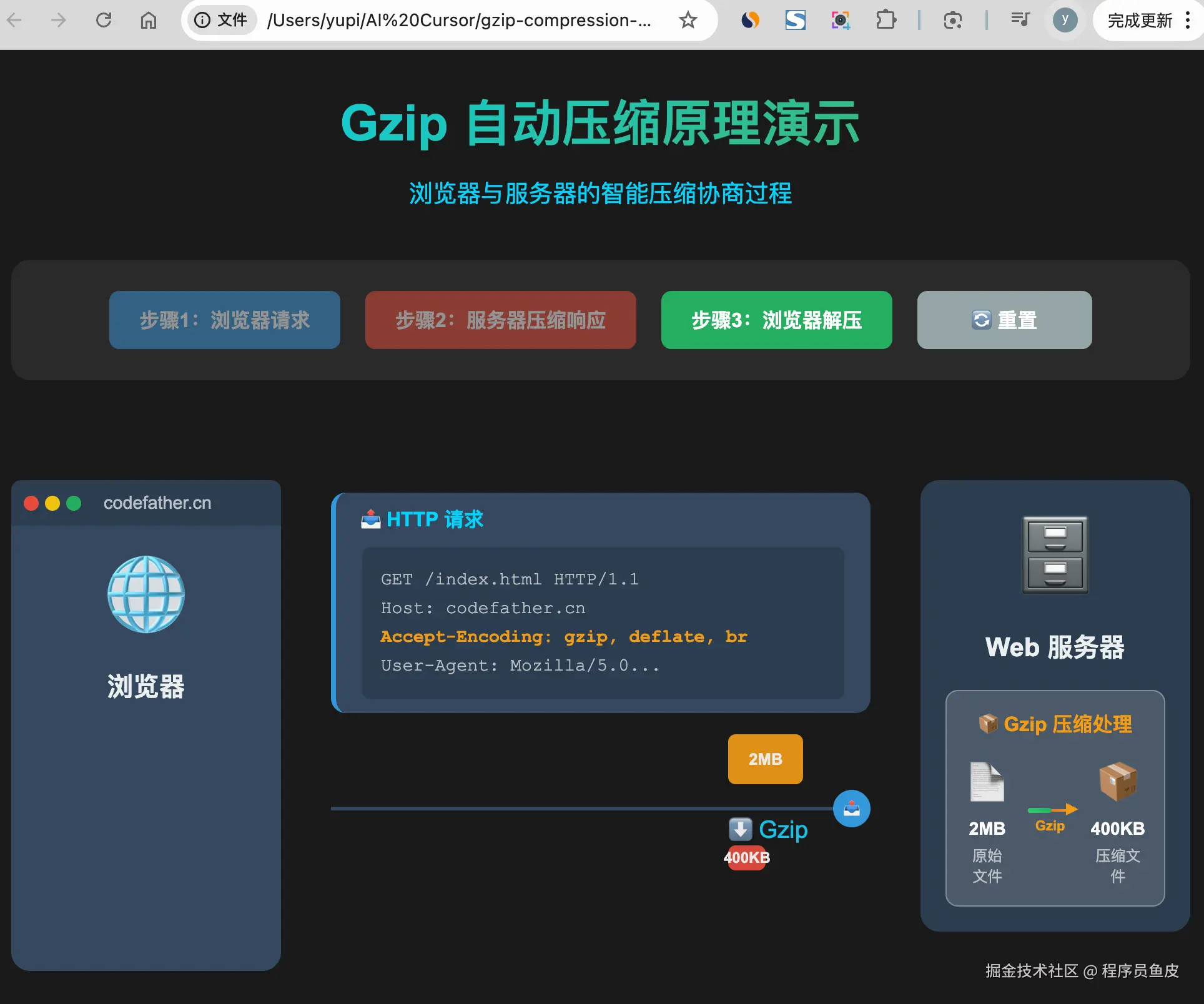Open the profile avatar 'y'
Viewport: 1204px width, 1004px height.
coord(1065,21)
